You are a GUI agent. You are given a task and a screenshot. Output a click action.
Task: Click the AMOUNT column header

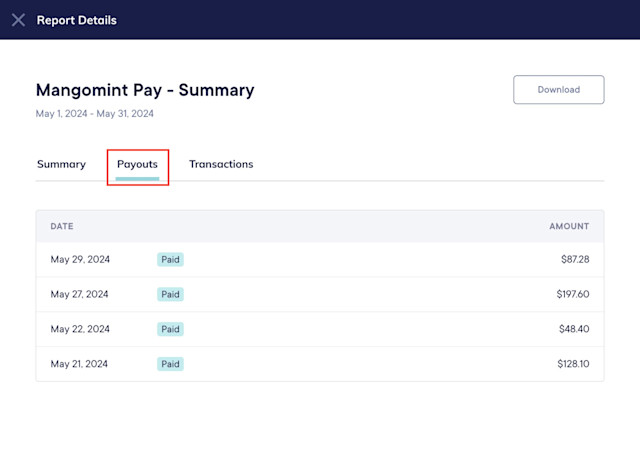tap(569, 226)
